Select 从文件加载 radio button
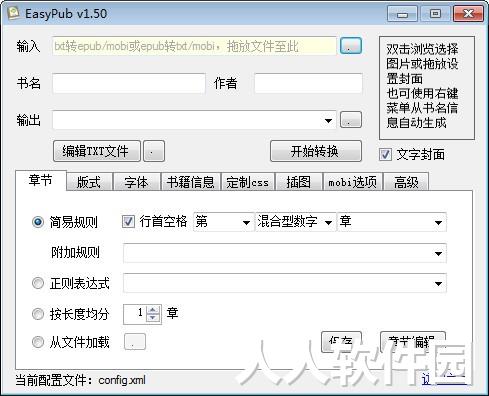The height and width of the screenshot is (396, 489). pos(38,342)
